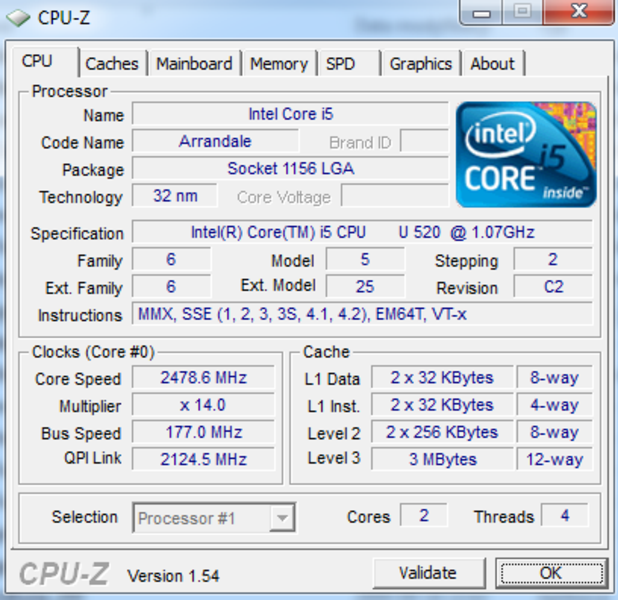Click the Family value field
Viewport: 618px width, 600px height.
171,259
